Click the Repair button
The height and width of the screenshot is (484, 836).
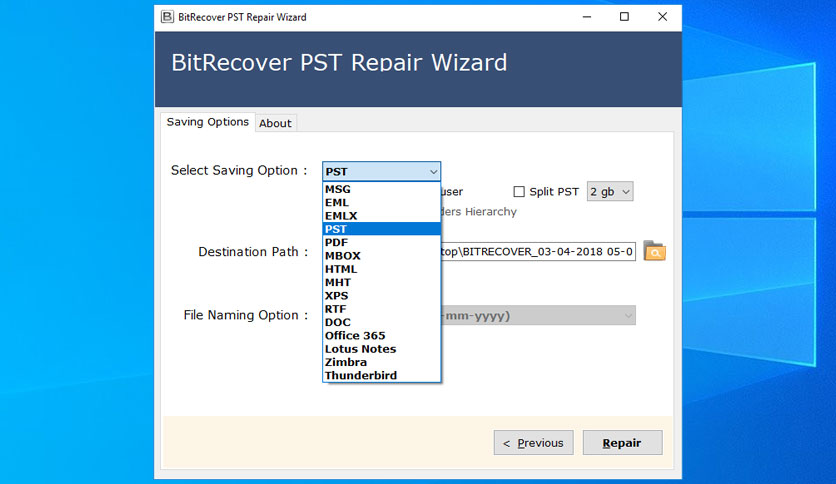pyautogui.click(x=622, y=442)
